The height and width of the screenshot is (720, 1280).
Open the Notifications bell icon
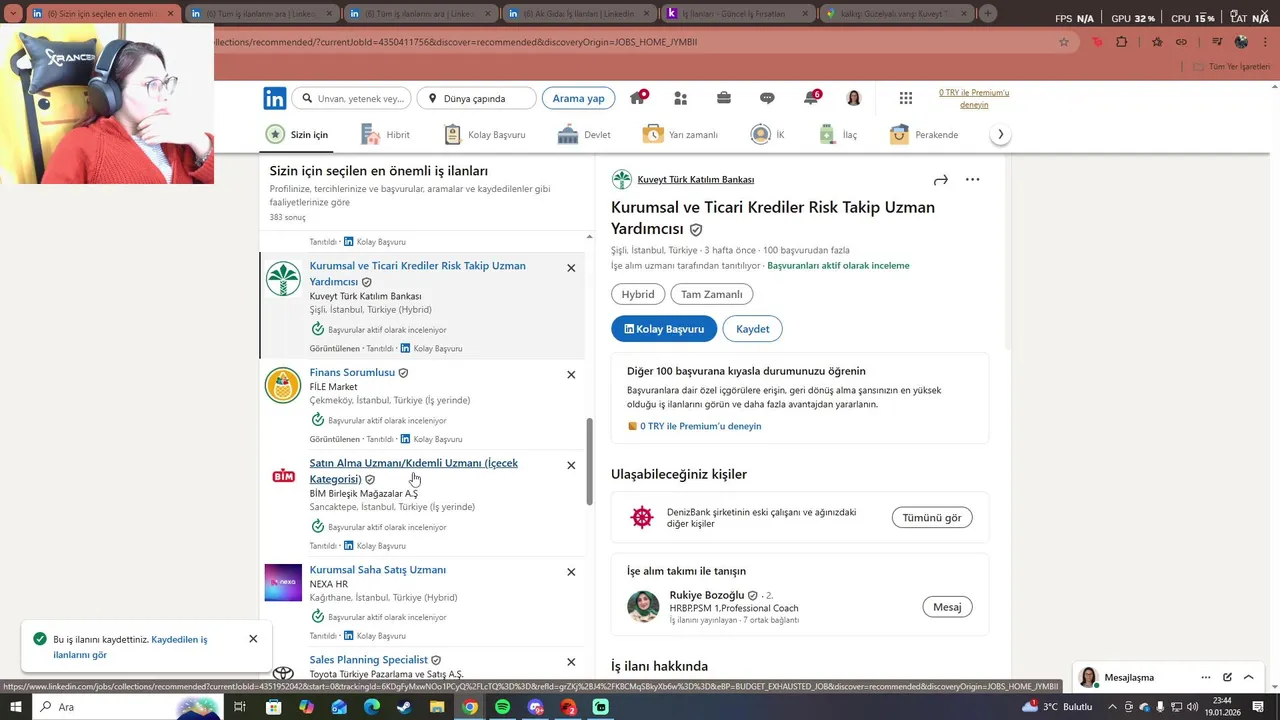pos(811,98)
